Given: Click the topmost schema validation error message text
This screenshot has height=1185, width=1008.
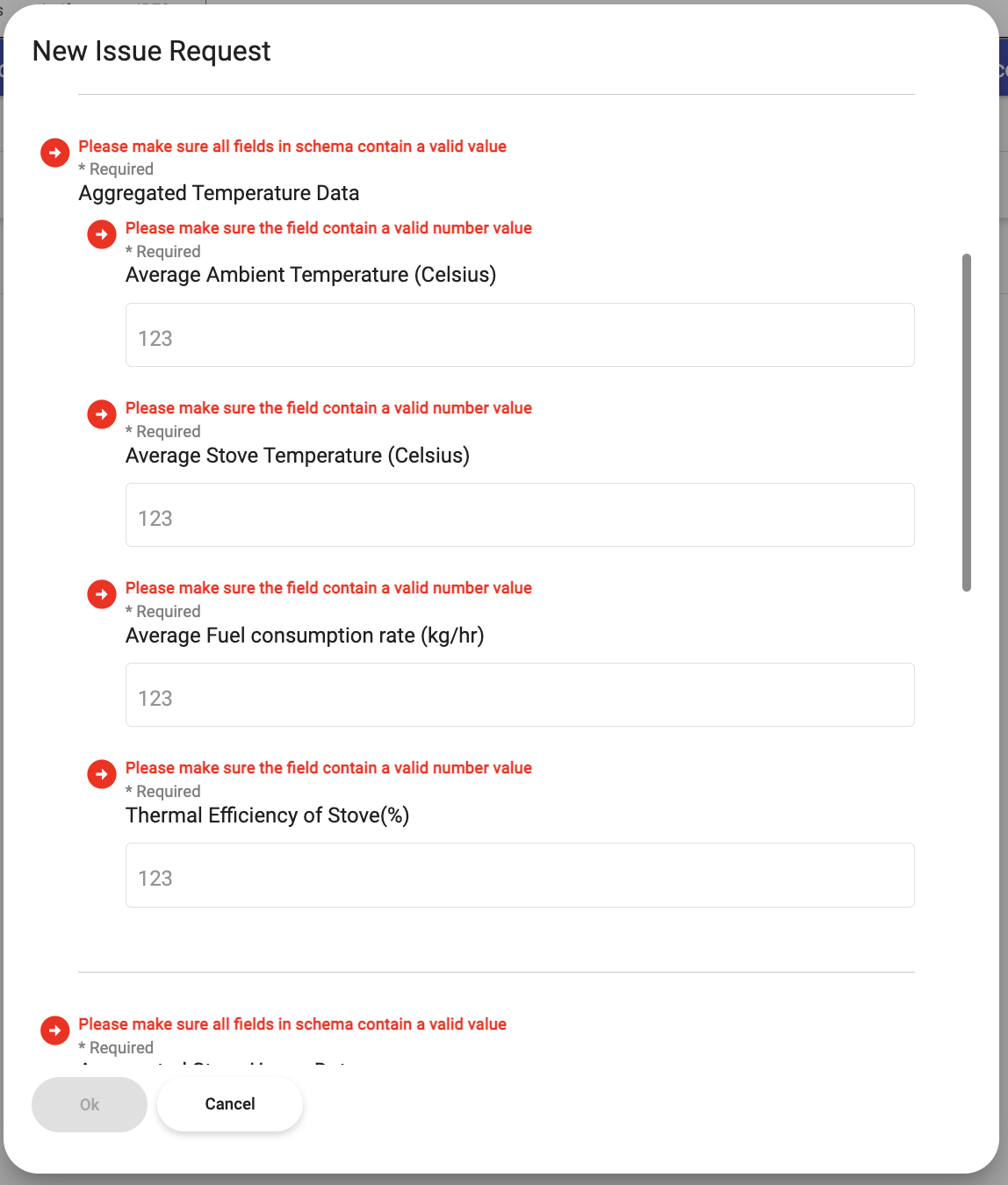Looking at the screenshot, I should [292, 147].
